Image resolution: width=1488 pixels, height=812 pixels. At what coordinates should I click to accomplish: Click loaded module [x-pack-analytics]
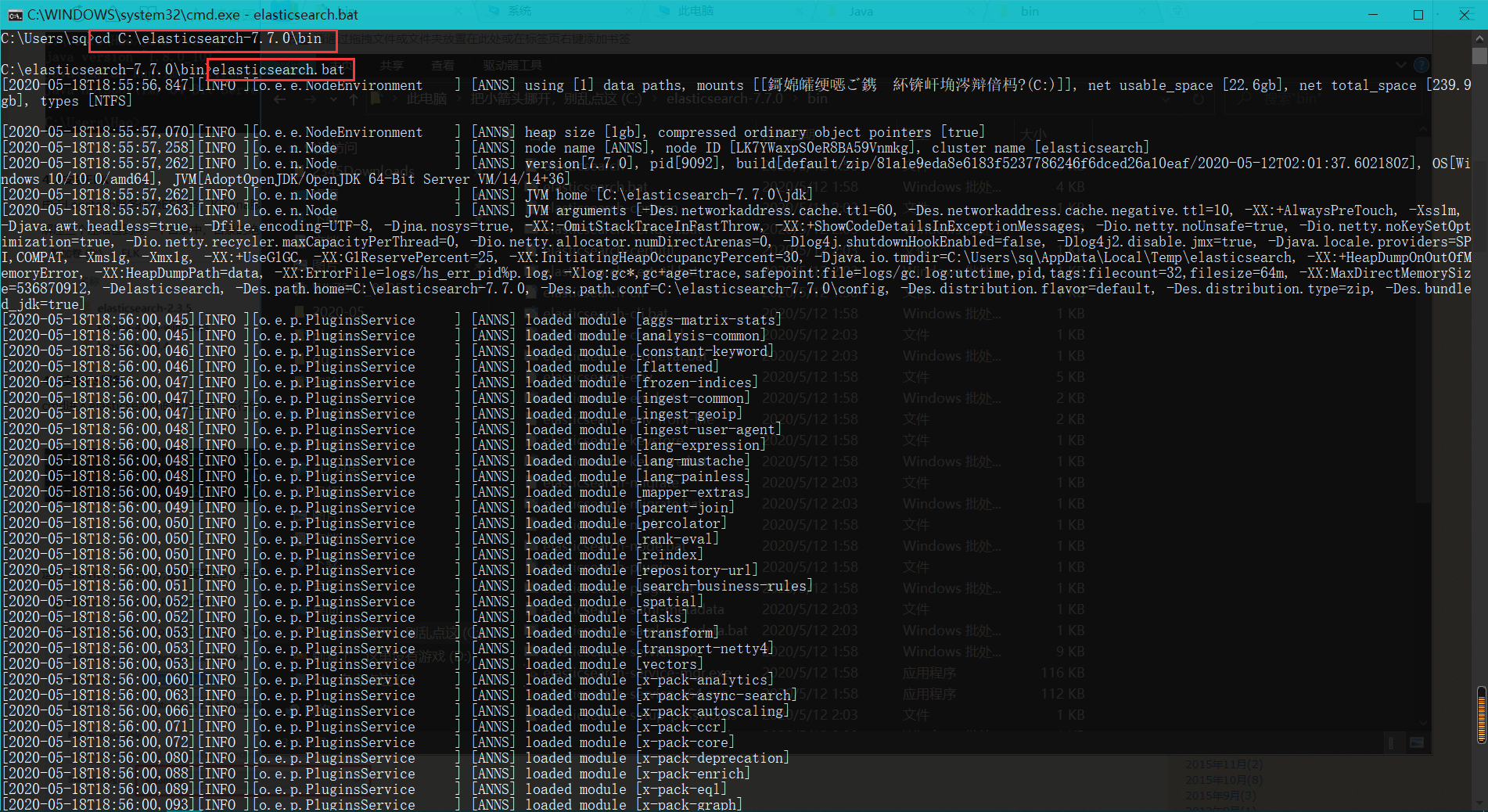point(649,680)
